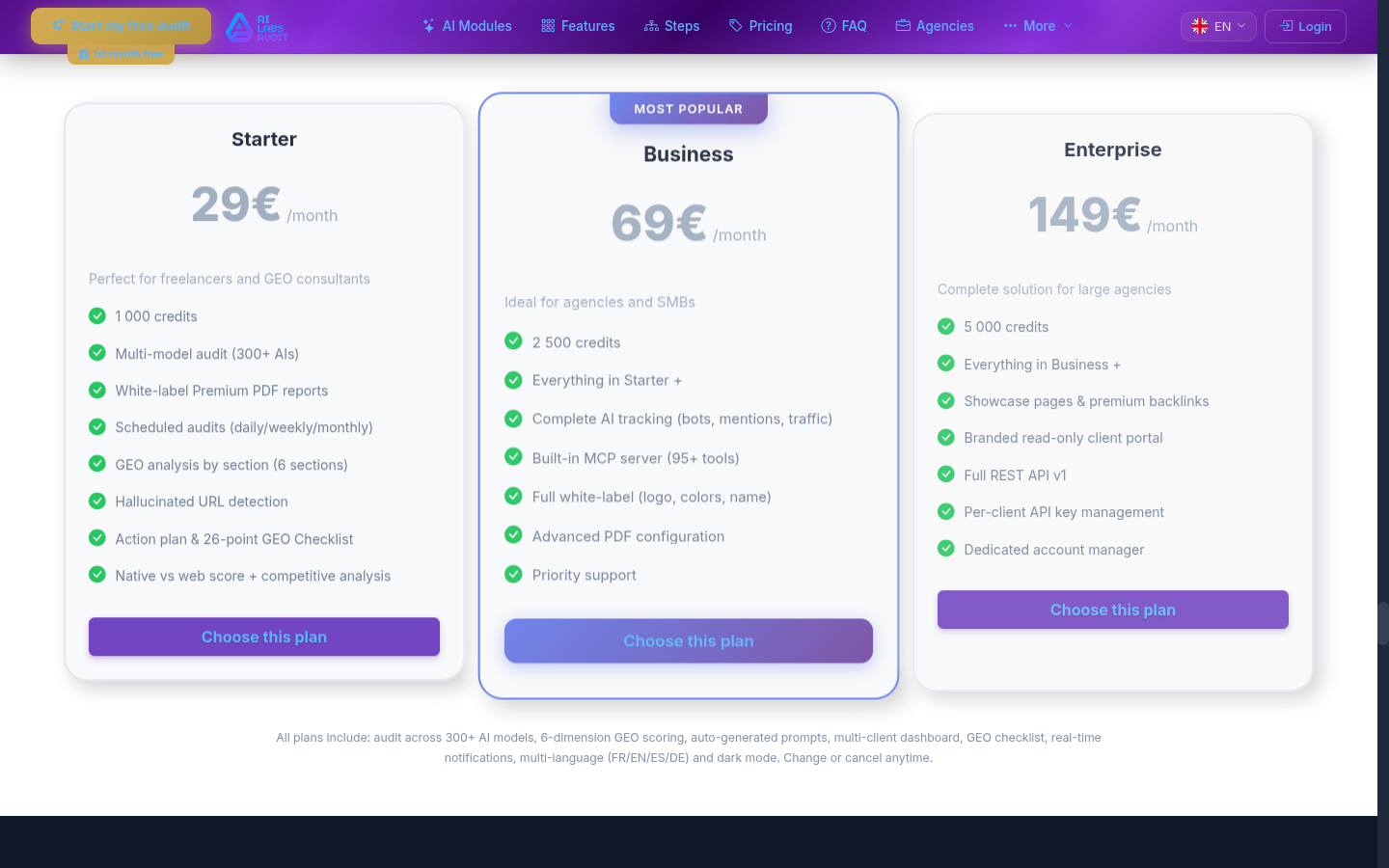This screenshot has height=868, width=1389.
Task: Click the scrollbar on the right edge
Action: 1382,623
